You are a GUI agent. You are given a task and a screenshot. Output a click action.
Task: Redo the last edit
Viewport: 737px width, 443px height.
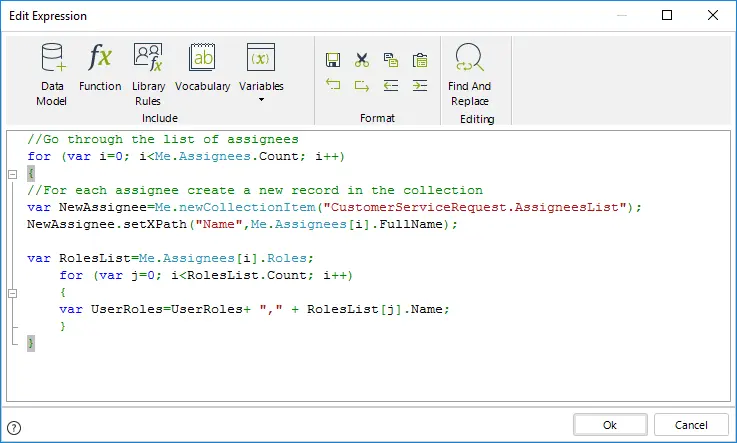point(361,85)
